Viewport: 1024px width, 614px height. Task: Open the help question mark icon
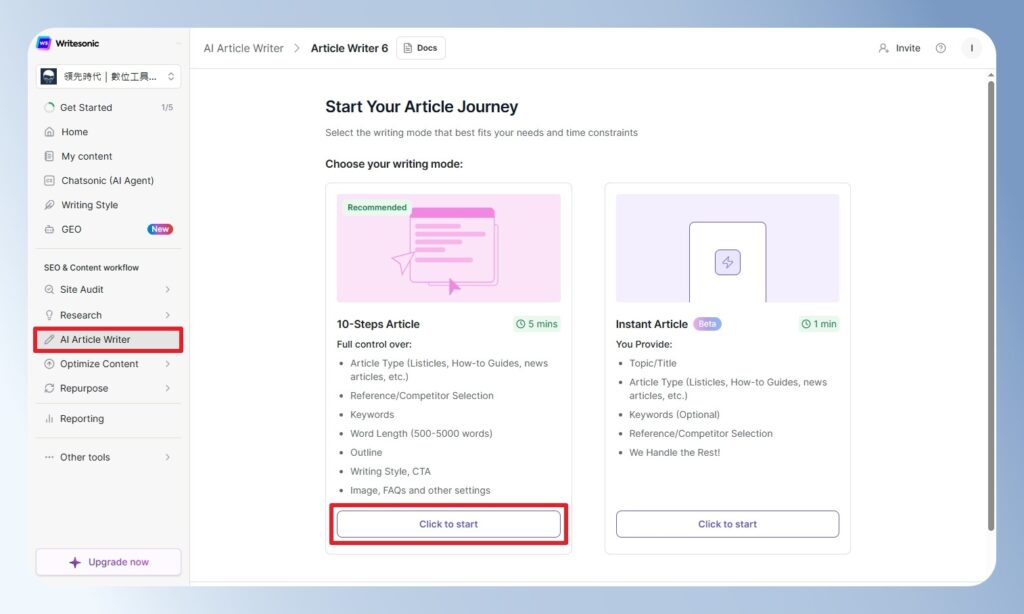[x=940, y=48]
